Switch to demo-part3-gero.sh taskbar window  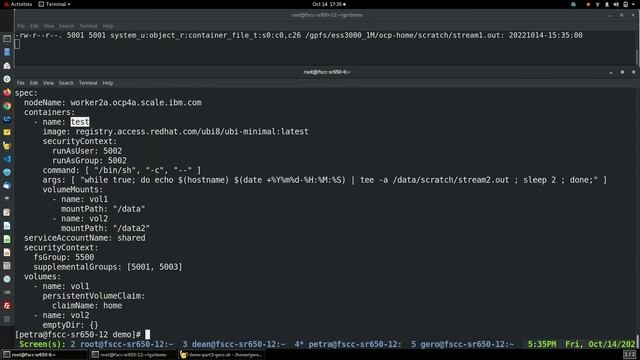coord(222,355)
